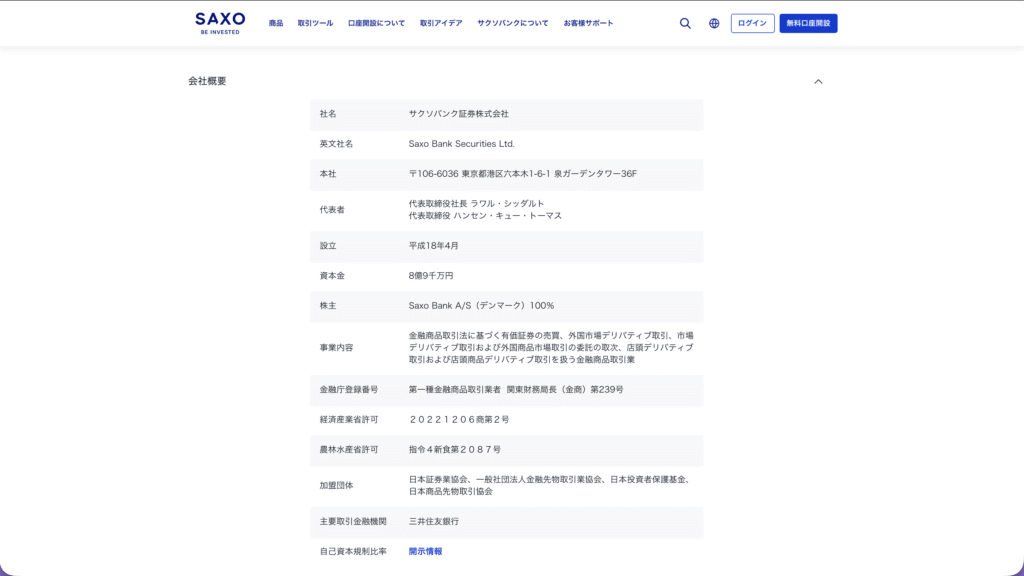Click the 加盟団体 row label
This screenshot has height=576, width=1024.
pos(336,485)
